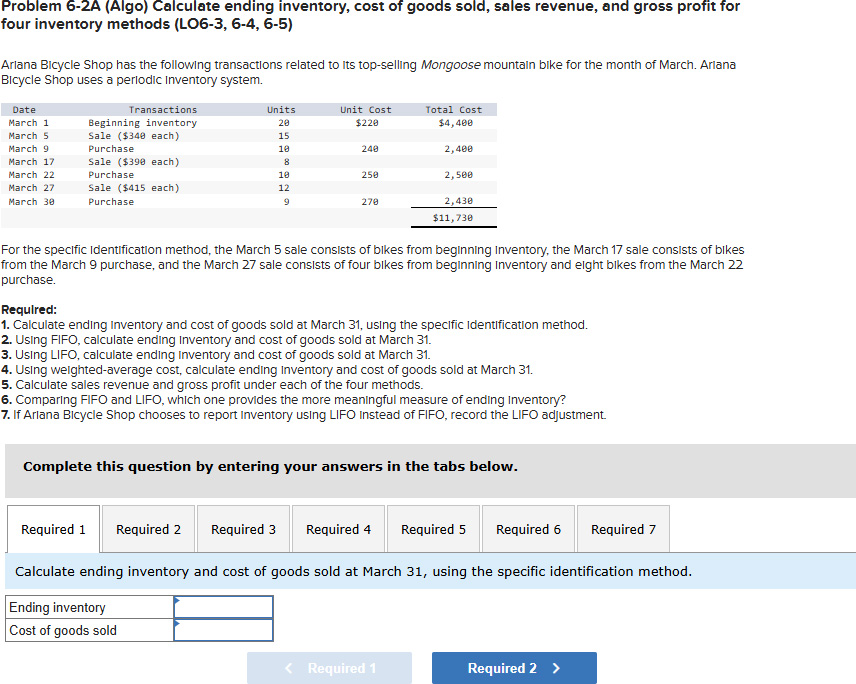Click inside the Ending inventory input field

click(225, 607)
